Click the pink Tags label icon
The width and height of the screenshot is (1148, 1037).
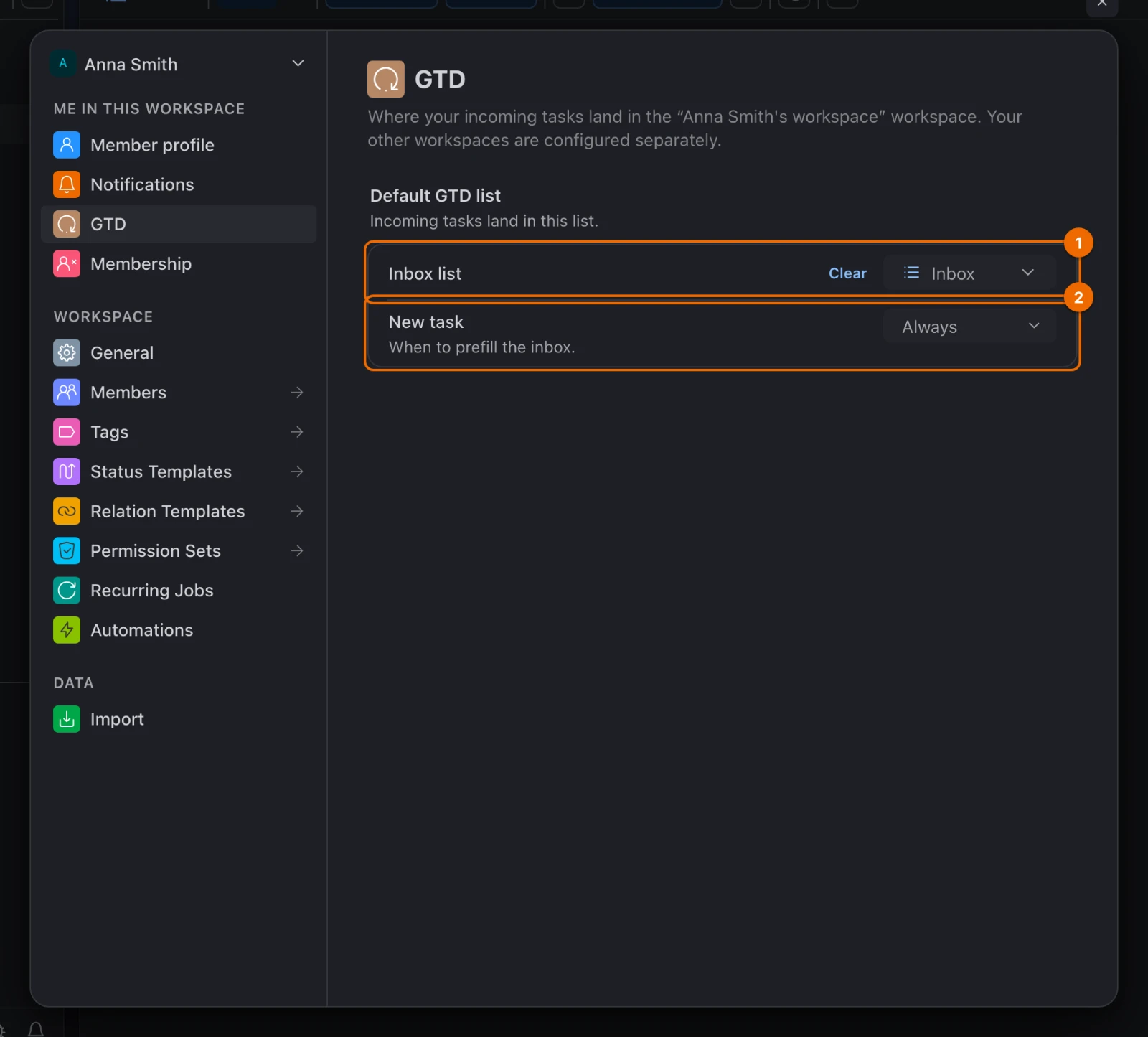[67, 431]
